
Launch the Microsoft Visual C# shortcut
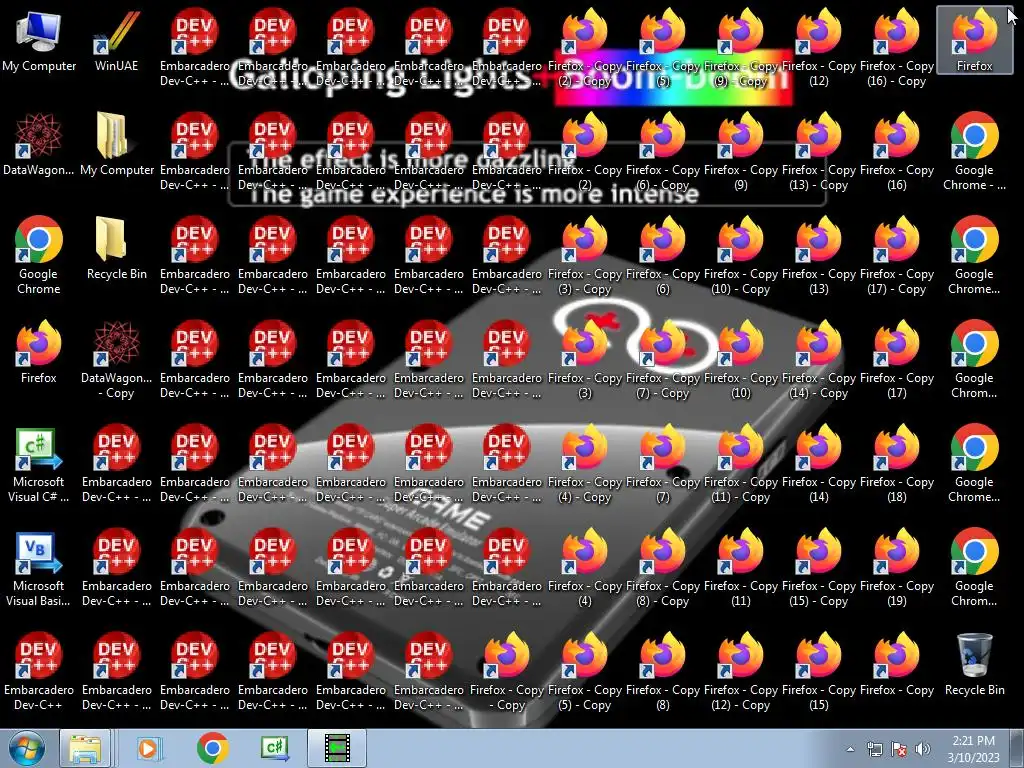click(x=39, y=464)
